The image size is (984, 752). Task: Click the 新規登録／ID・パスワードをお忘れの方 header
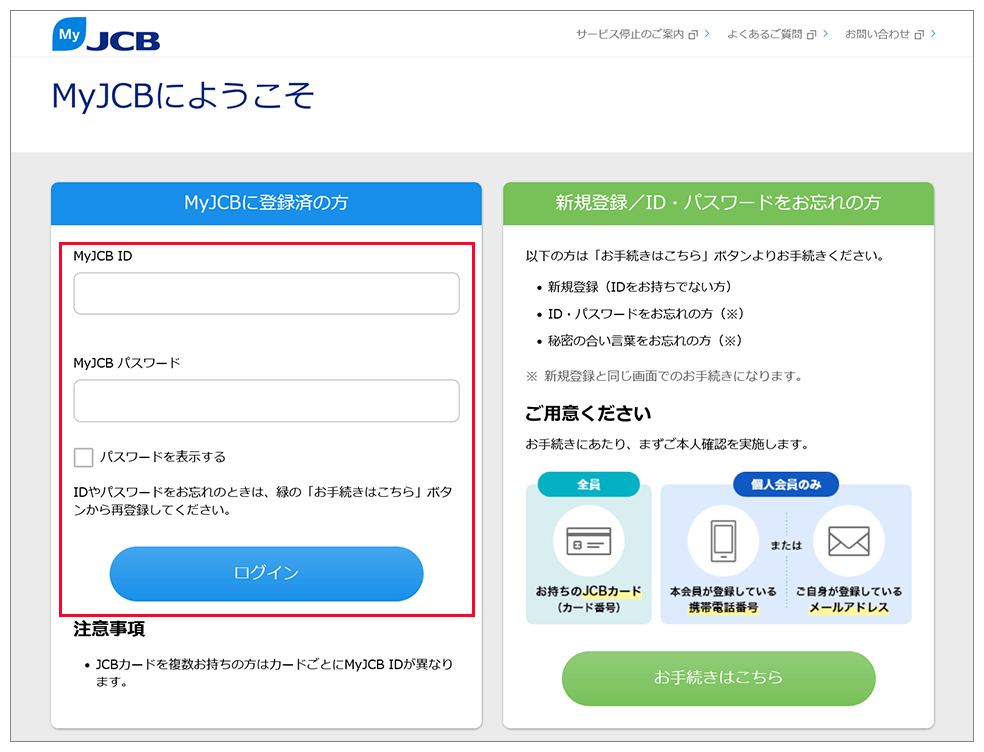pos(719,203)
